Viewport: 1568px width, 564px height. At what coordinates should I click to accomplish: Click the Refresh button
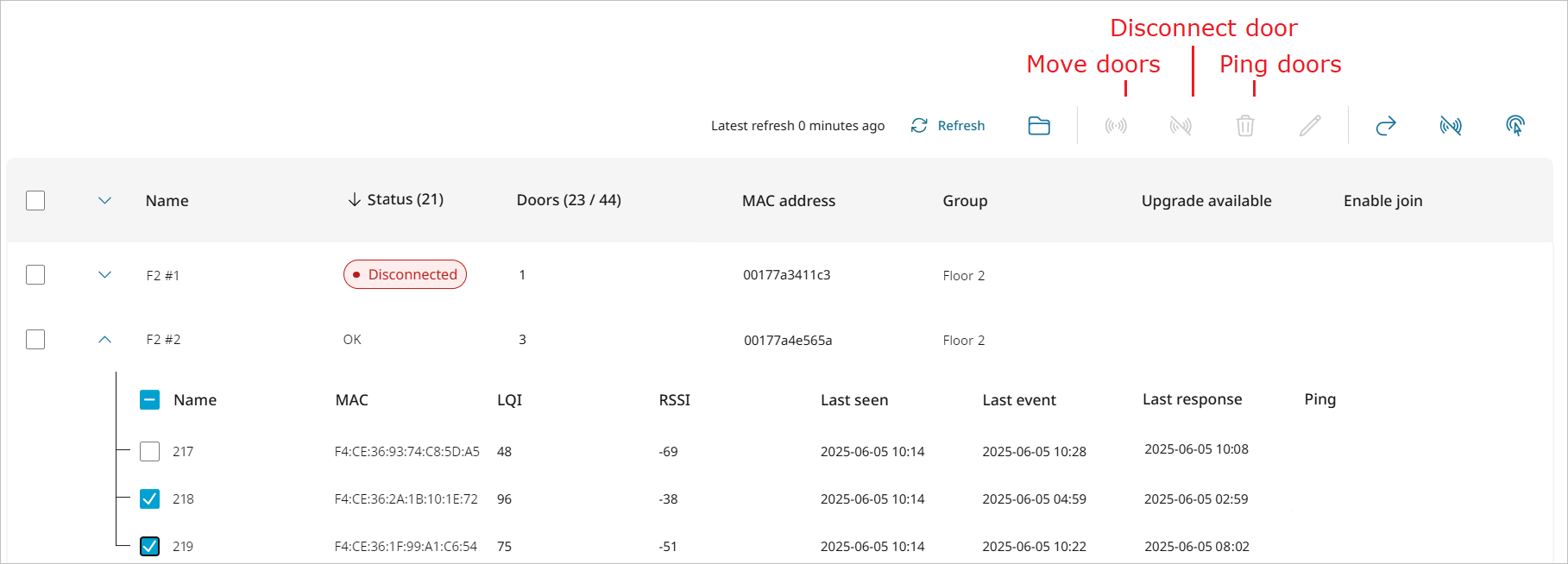click(948, 126)
